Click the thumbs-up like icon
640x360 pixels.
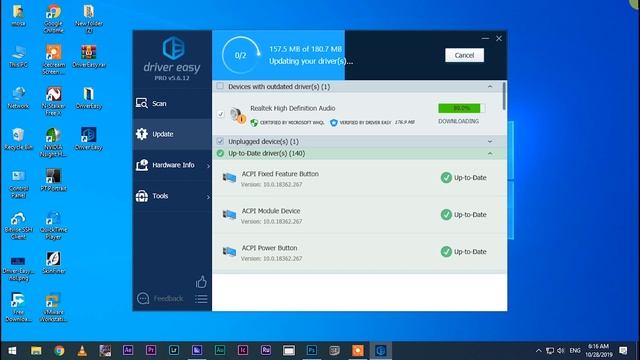tap(201, 282)
